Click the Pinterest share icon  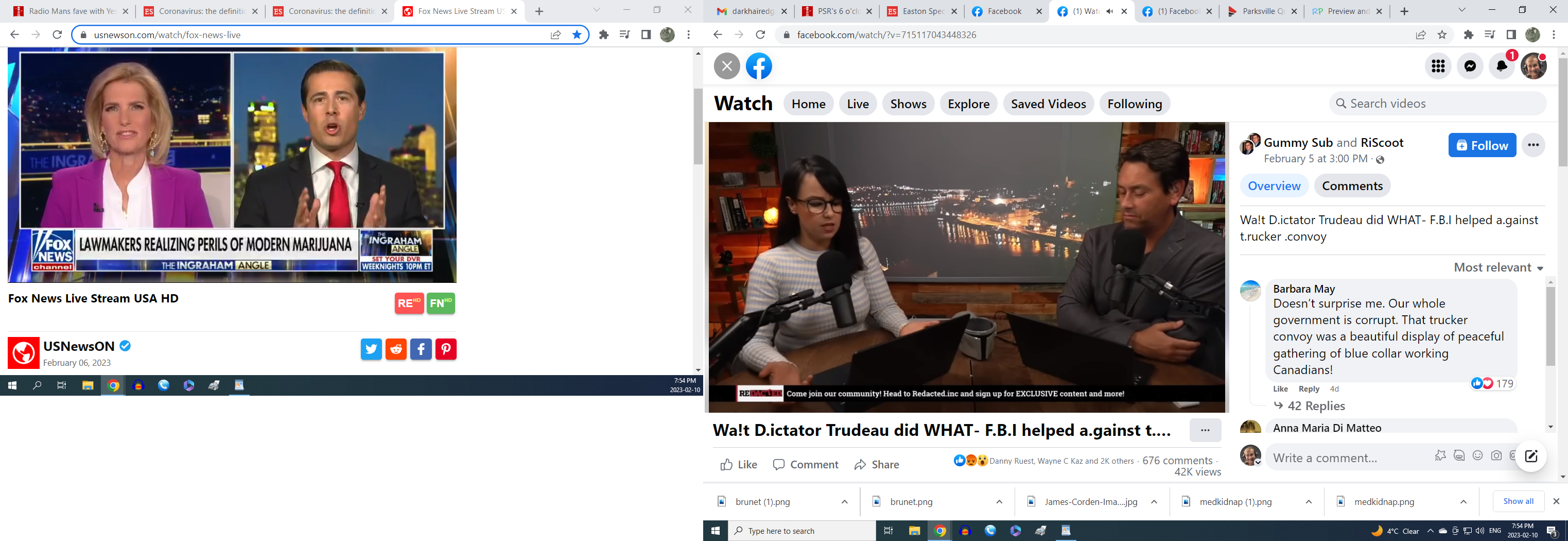pyautogui.click(x=446, y=349)
